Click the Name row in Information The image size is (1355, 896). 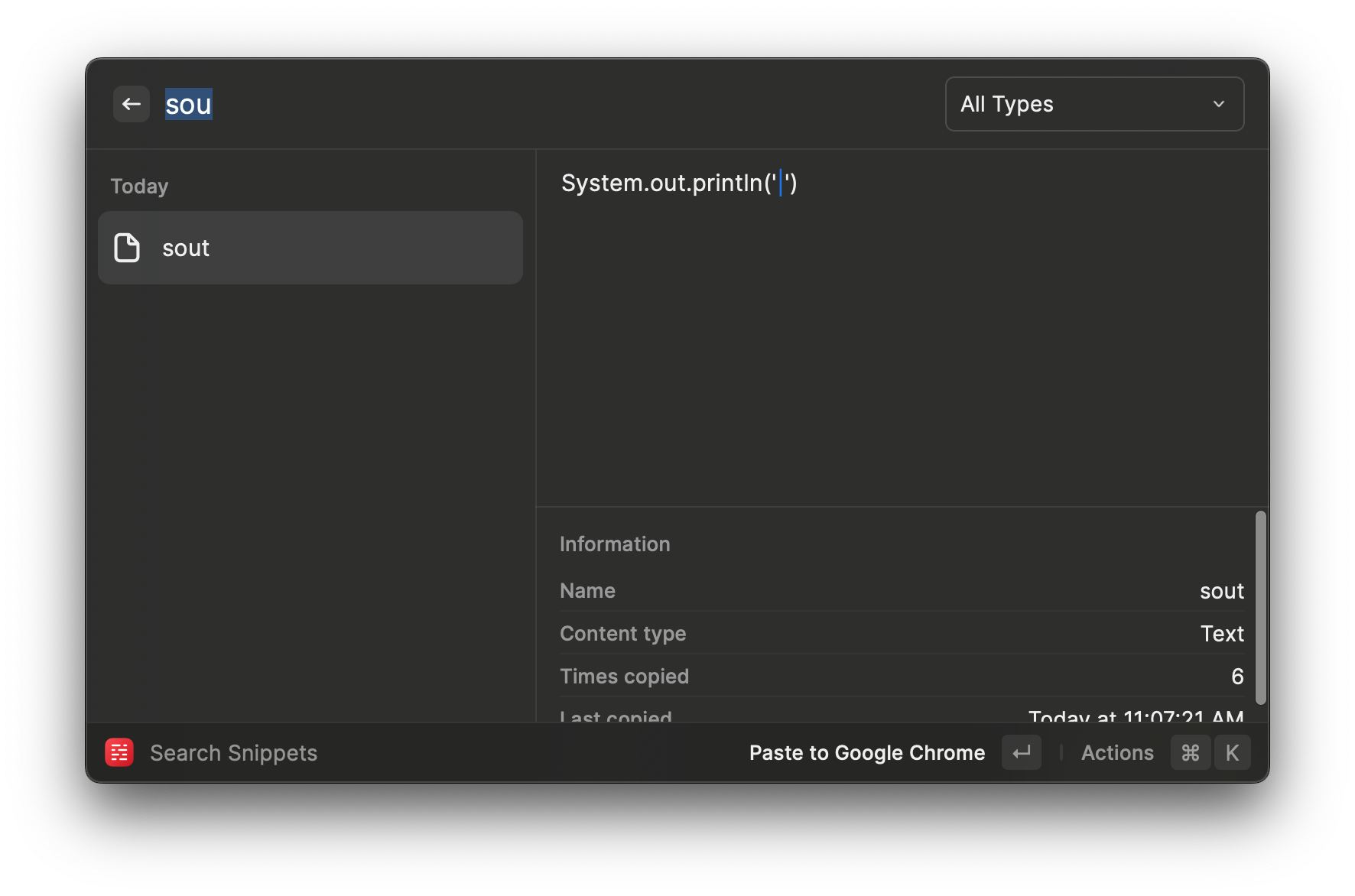click(901, 591)
